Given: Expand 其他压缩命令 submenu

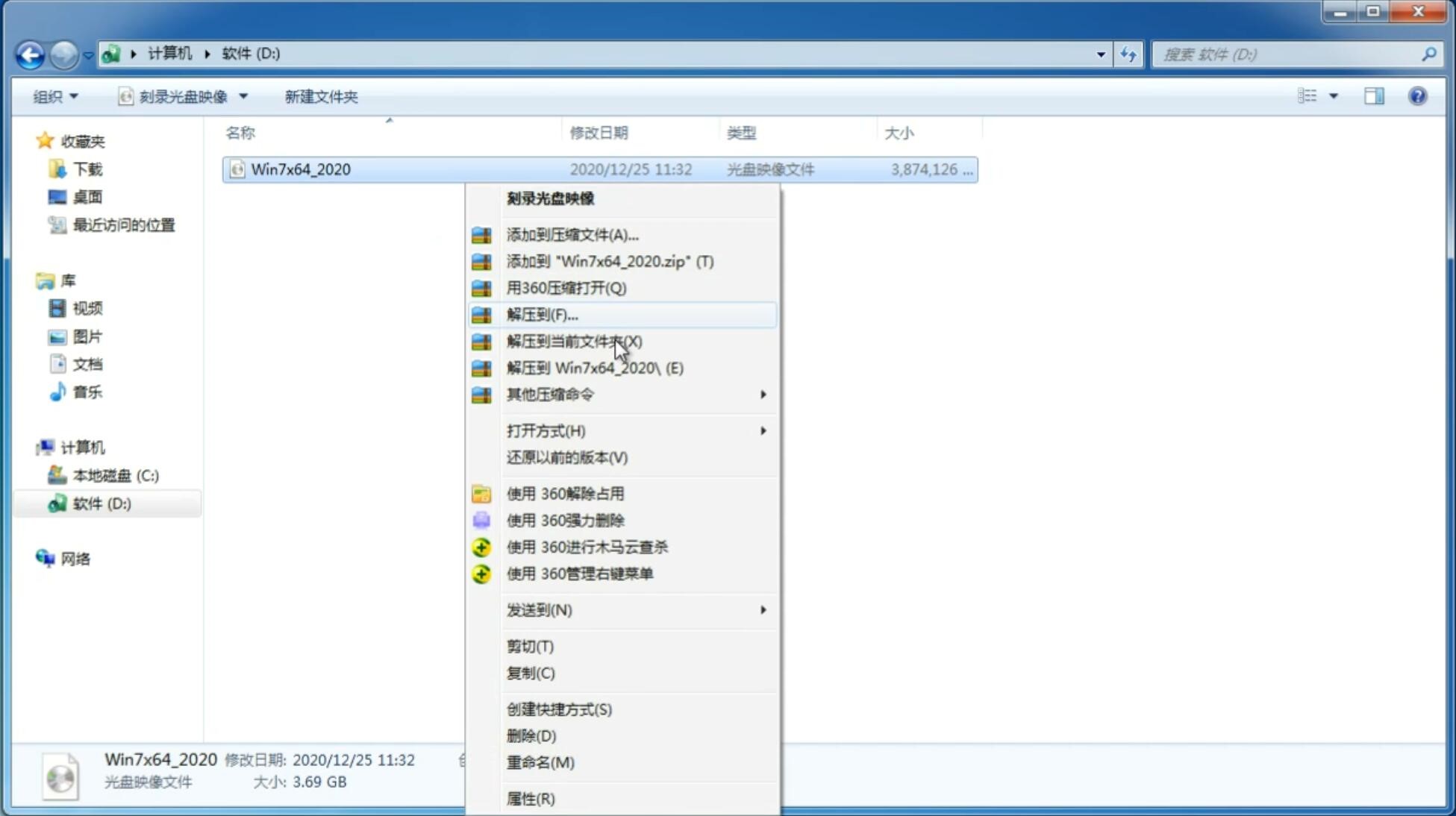Looking at the screenshot, I should (x=636, y=394).
